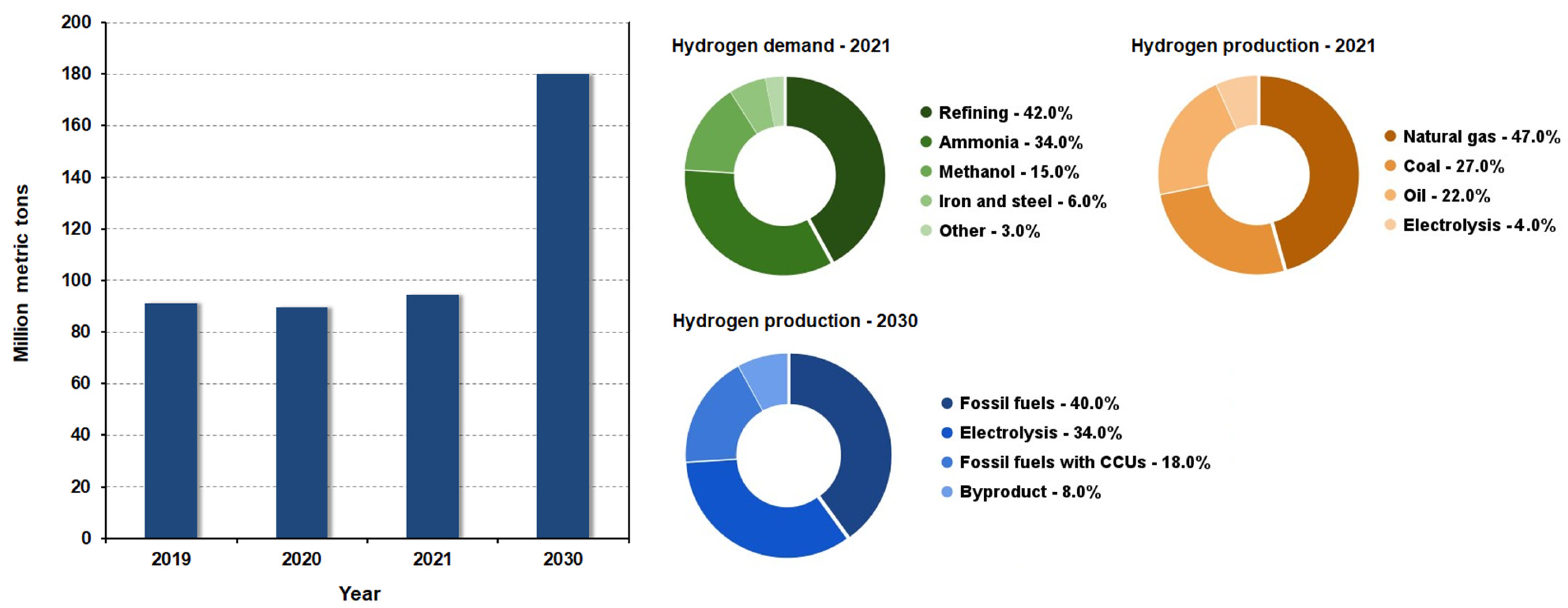1568x608 pixels.
Task: Click the Hydrogen demand - 2021 title
Action: click(780, 45)
